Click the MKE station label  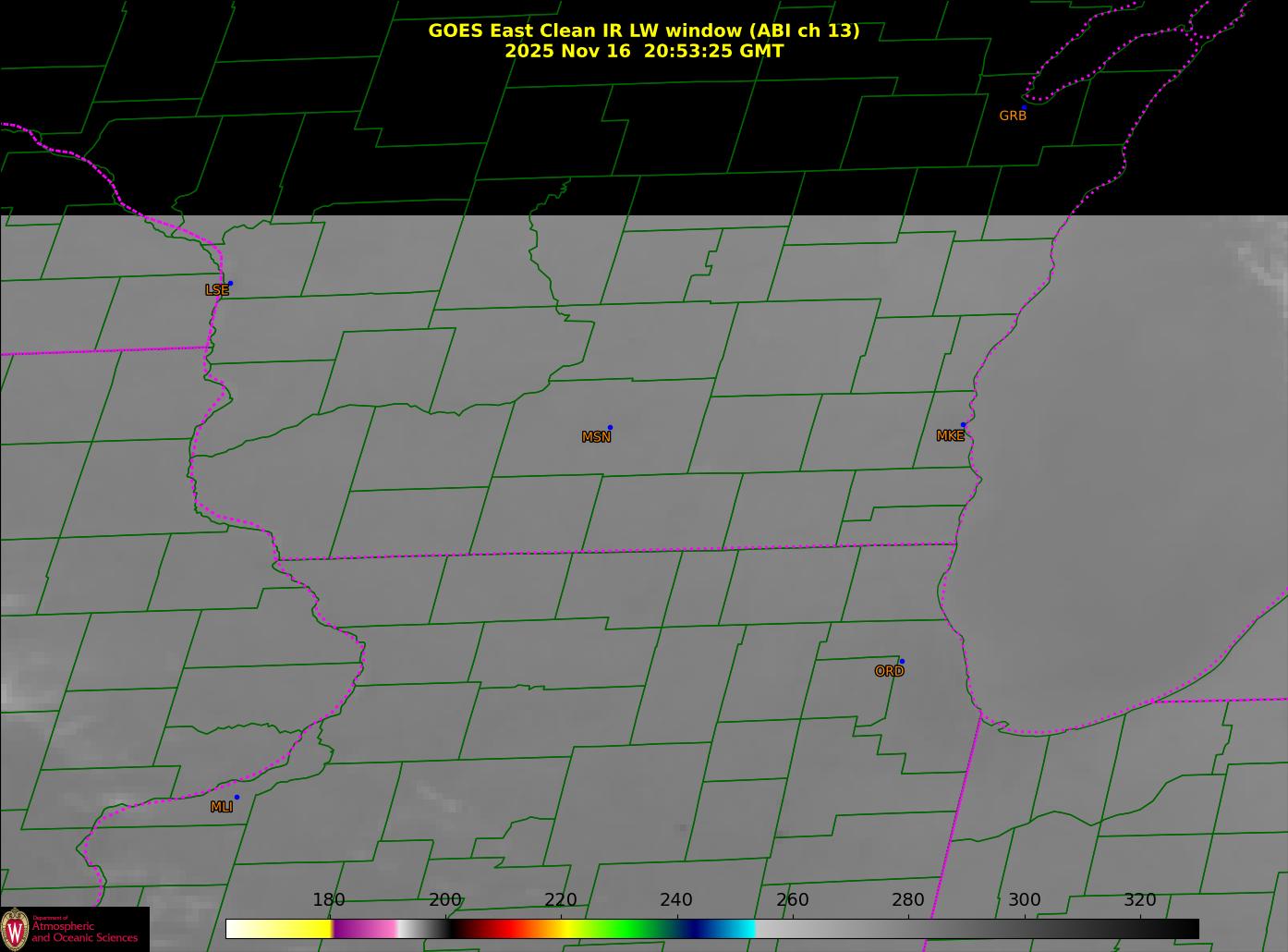950,436
